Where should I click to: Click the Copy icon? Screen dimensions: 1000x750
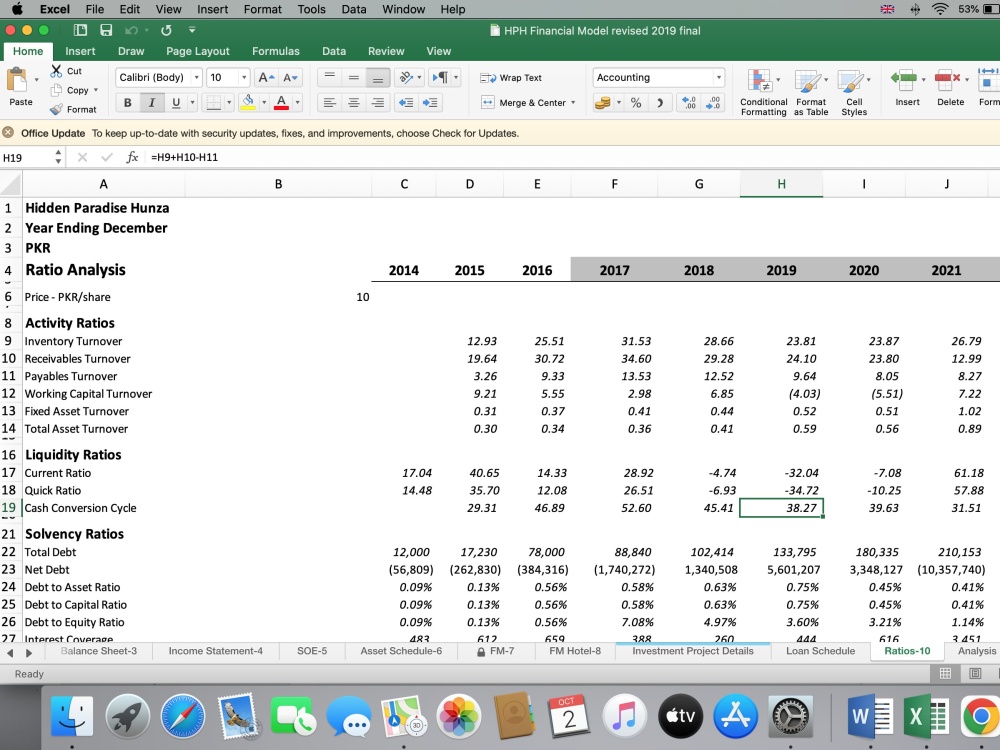57,90
